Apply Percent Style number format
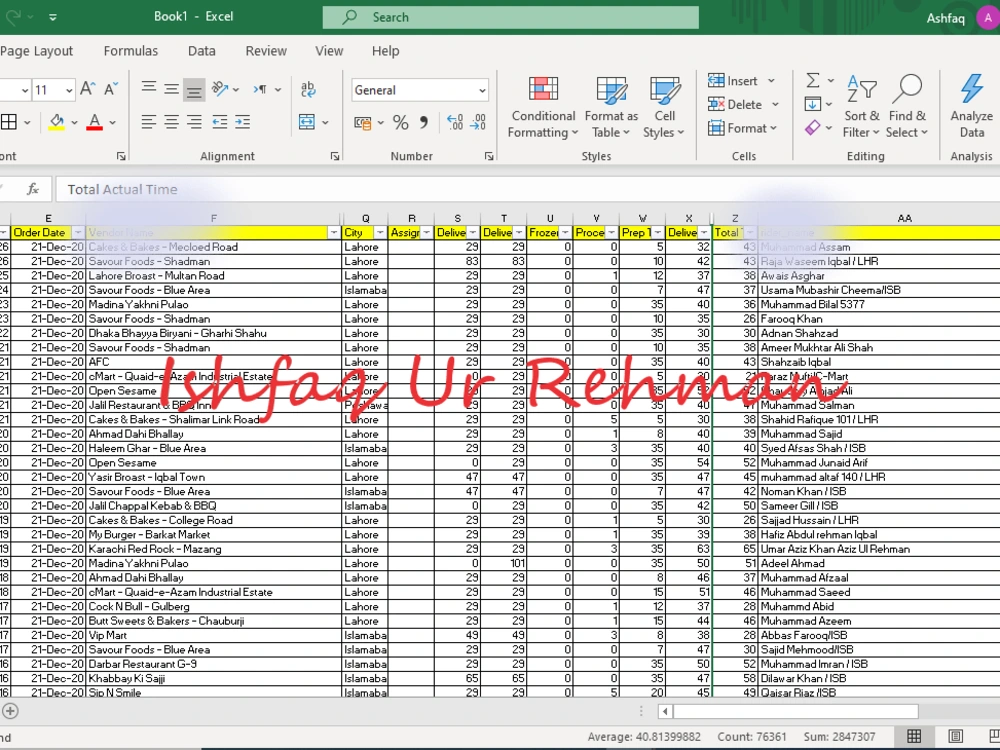Image resolution: width=1000 pixels, height=750 pixels. pyautogui.click(x=401, y=122)
